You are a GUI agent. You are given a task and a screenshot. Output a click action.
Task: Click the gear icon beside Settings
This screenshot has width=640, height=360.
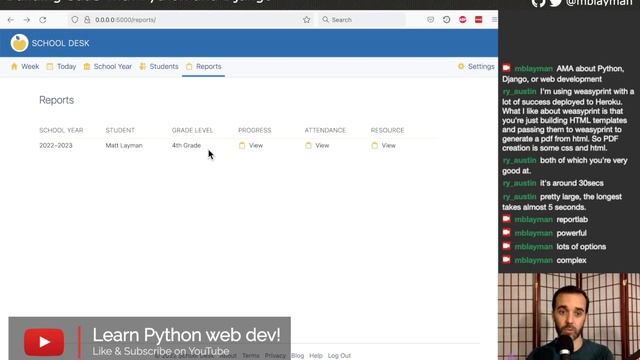461,66
